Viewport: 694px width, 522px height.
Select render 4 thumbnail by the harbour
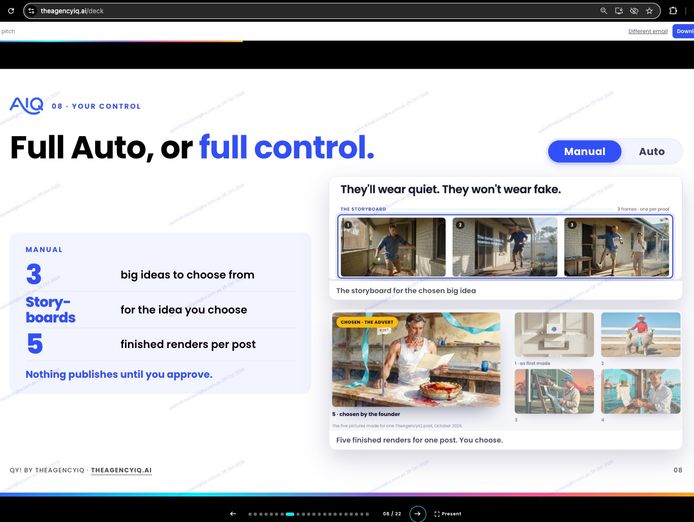tap(640, 391)
